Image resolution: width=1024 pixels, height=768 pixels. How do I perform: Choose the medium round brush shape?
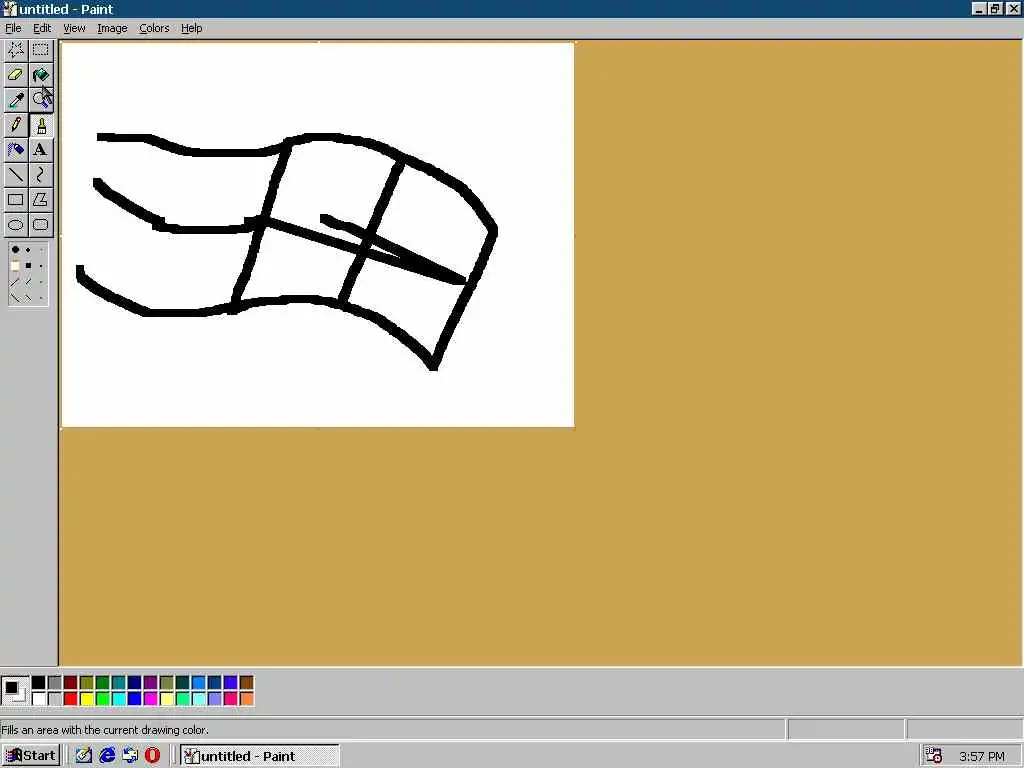pyautogui.click(x=28, y=249)
